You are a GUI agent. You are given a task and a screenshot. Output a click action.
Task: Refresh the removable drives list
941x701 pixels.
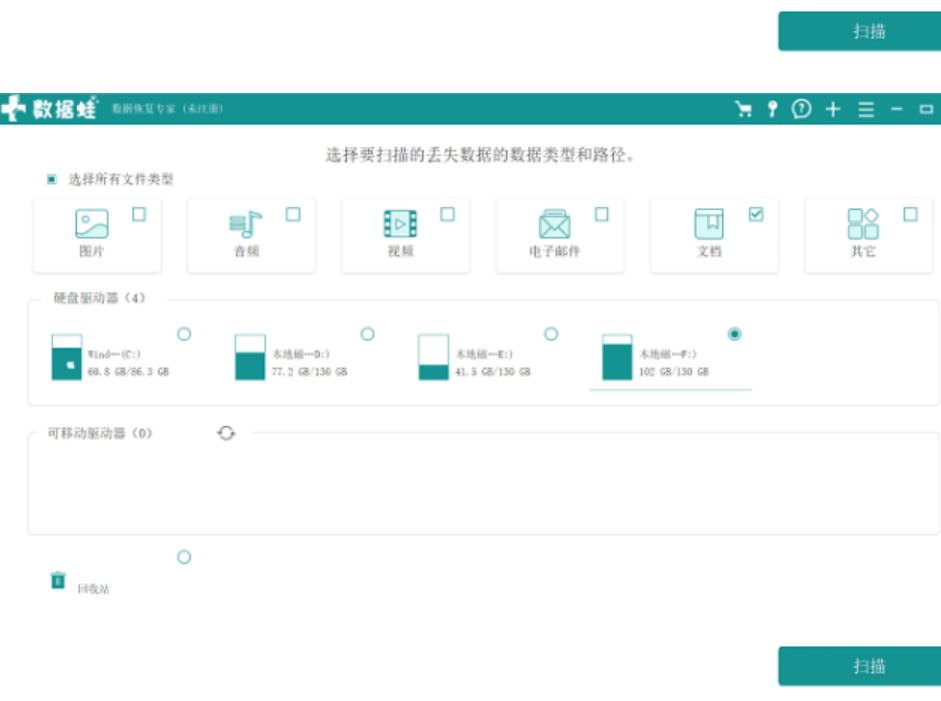point(227,433)
